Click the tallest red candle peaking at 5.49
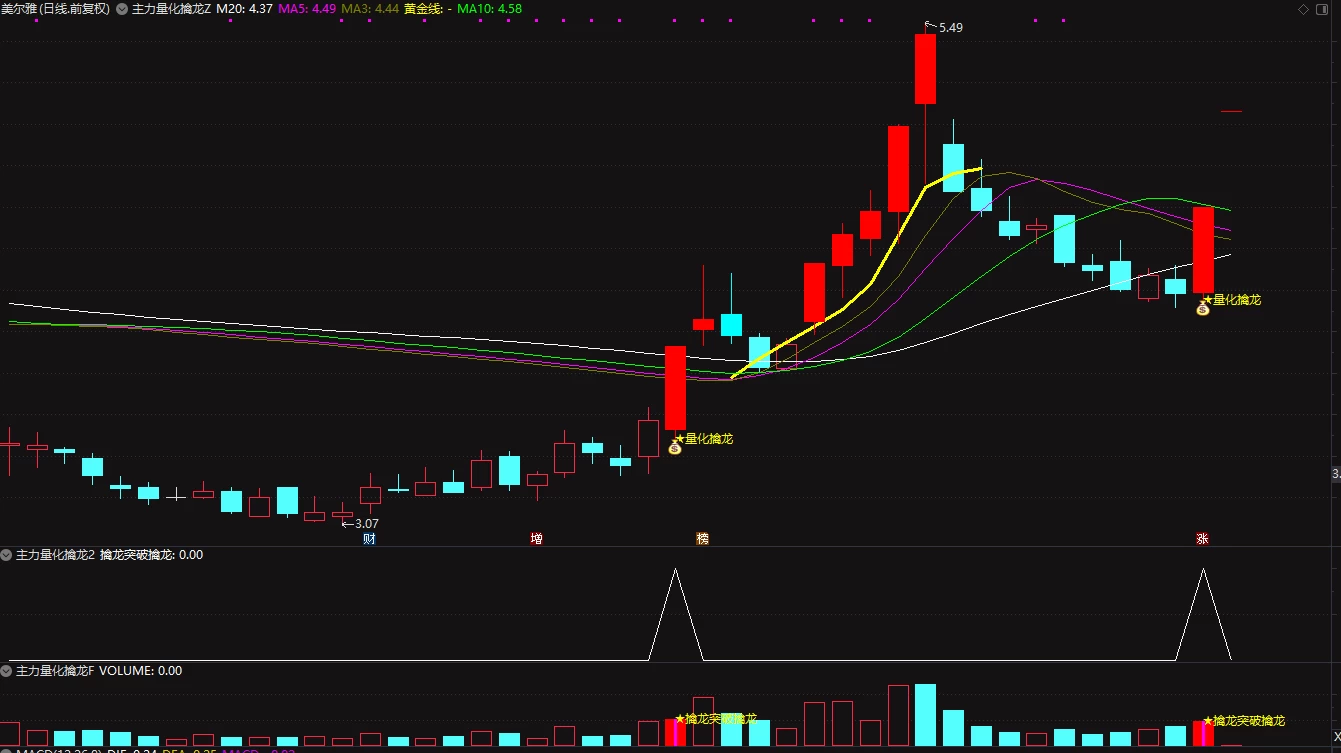Viewport: 1341px width, 753px height. [x=925, y=69]
